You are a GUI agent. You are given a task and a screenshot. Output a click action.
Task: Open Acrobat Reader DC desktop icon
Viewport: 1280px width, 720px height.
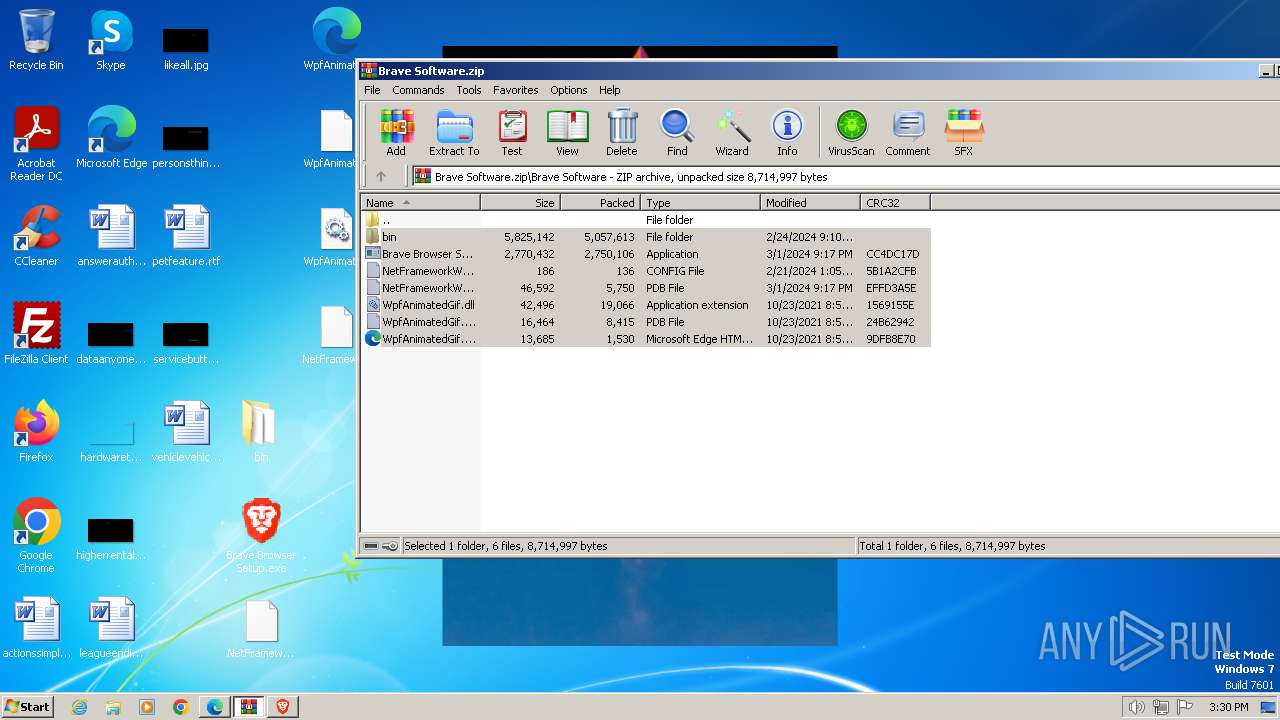(x=36, y=144)
